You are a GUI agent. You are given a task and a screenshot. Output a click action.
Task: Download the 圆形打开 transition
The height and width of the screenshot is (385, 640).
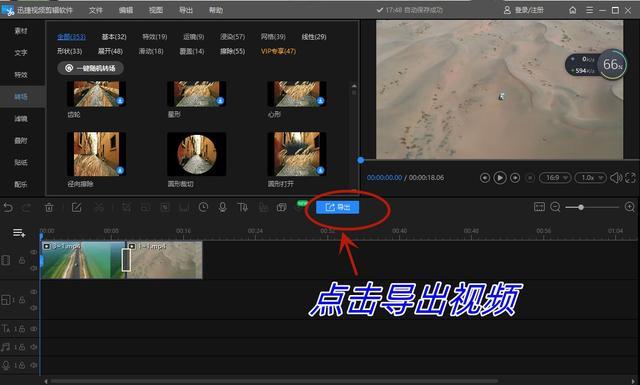pos(320,170)
